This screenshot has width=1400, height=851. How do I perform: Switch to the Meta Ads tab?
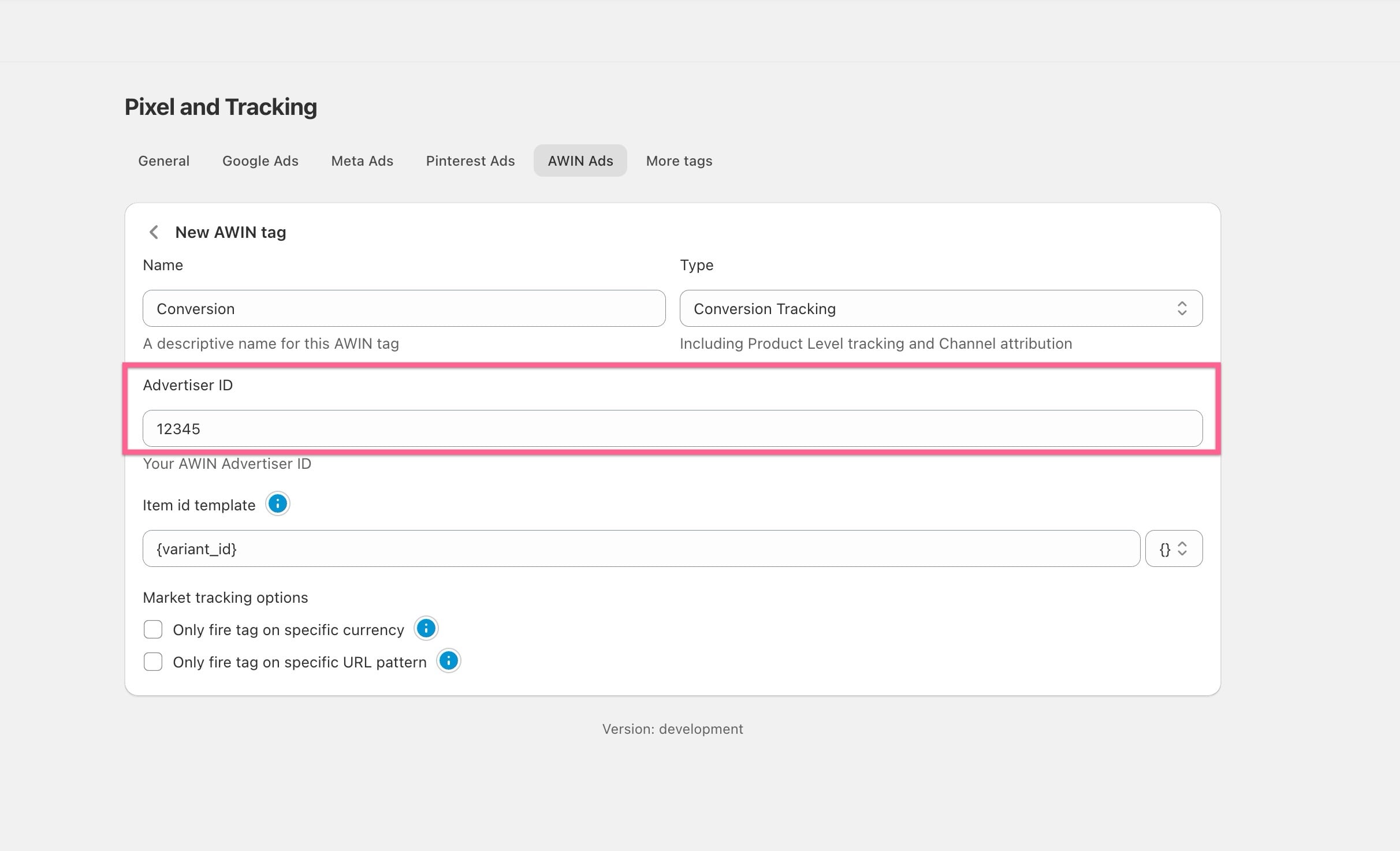(x=362, y=161)
